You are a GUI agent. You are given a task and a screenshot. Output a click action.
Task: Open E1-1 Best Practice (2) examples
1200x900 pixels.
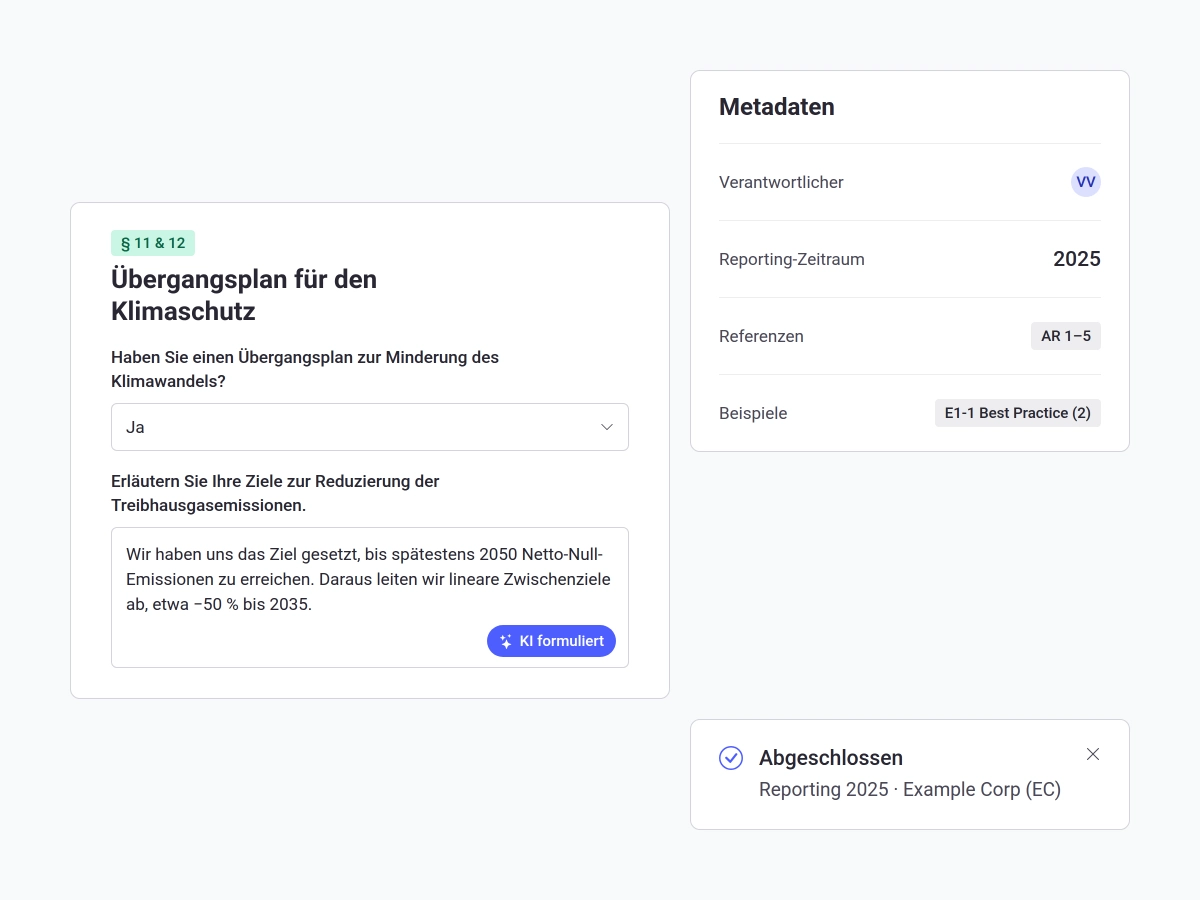[x=1018, y=413]
